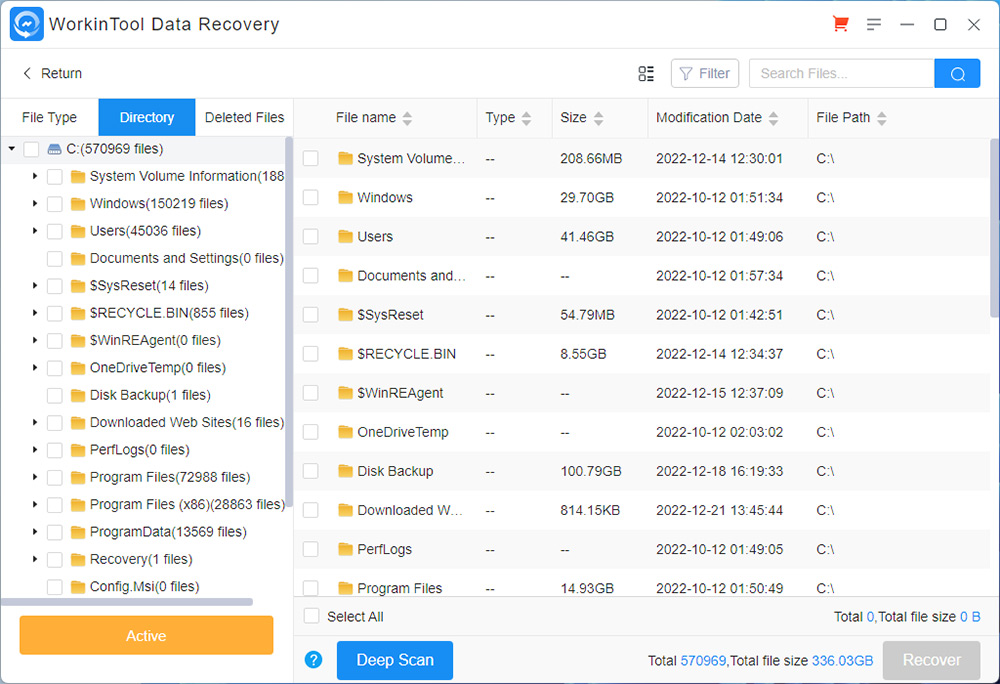
Task: Sort by File Path using its sort arrows
Action: click(x=881, y=118)
